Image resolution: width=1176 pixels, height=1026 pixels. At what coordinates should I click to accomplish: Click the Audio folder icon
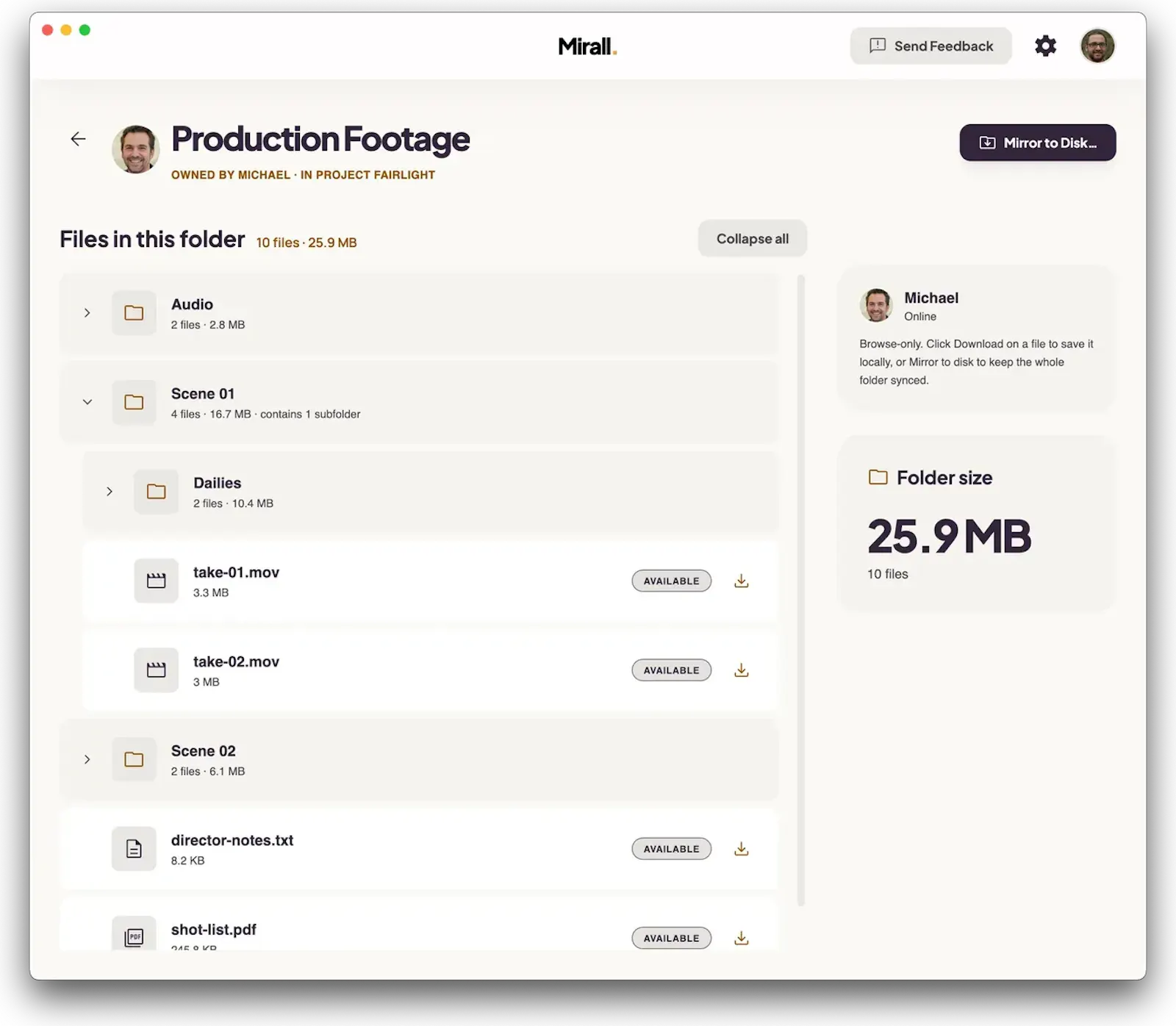[x=134, y=313]
